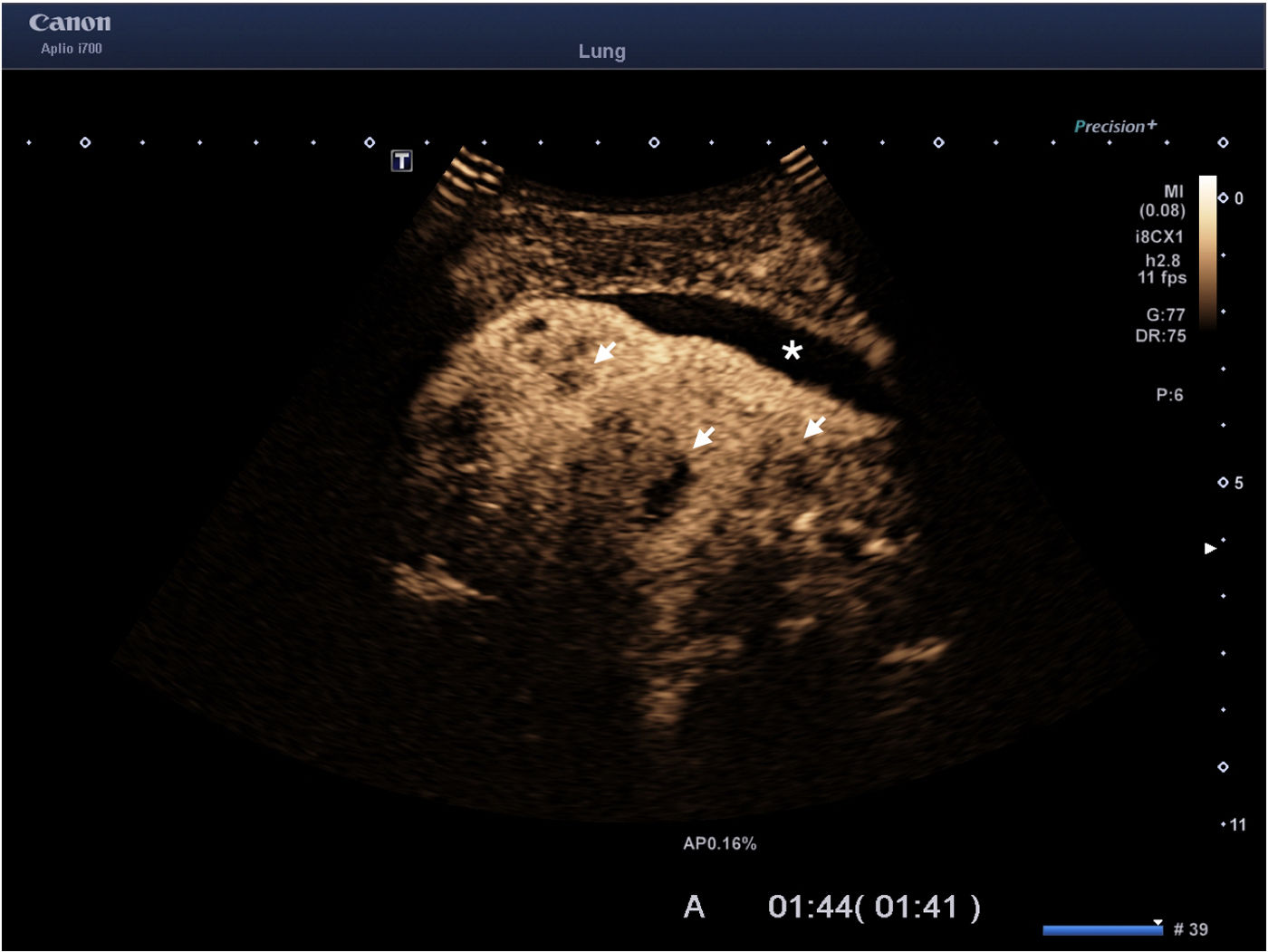Select the diamond marker at depth 5
This screenshot has width=1268, height=952.
click(x=1223, y=483)
